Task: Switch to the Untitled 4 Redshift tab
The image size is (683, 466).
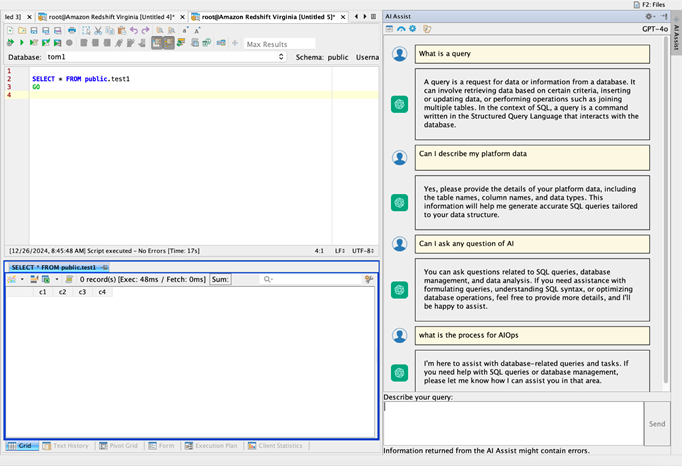Action: coord(110,16)
